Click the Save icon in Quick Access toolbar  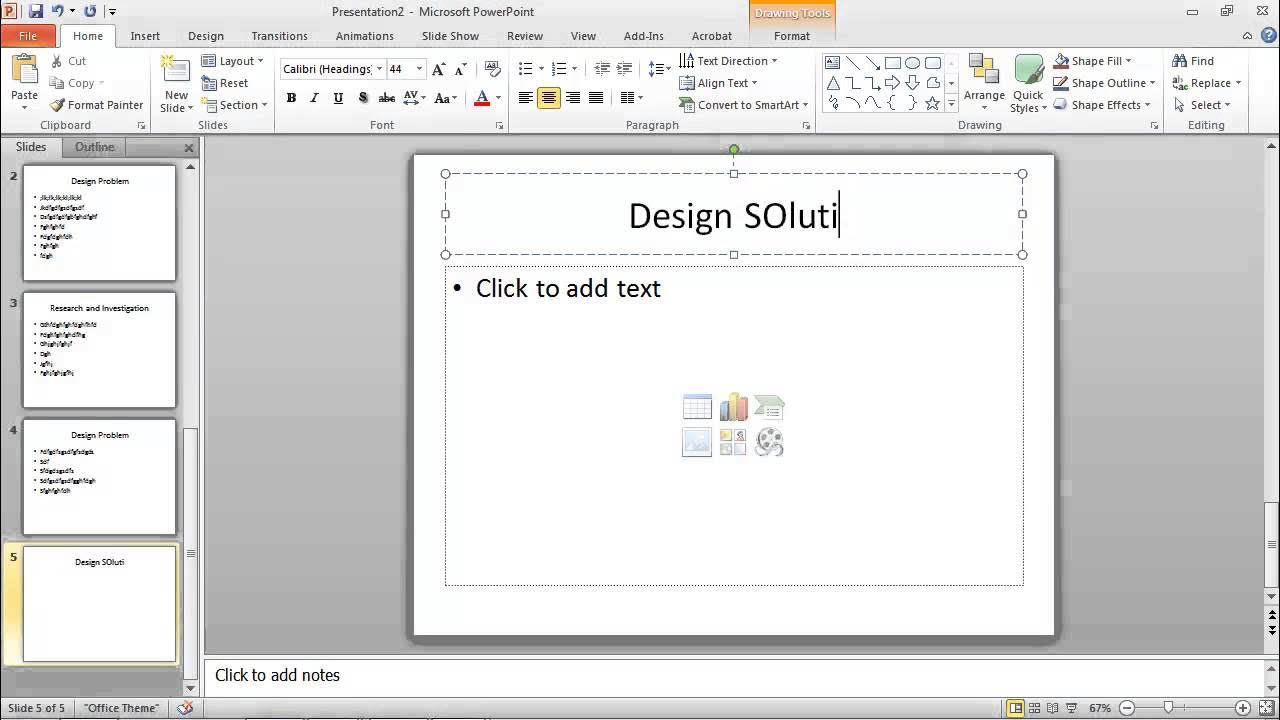36,12
